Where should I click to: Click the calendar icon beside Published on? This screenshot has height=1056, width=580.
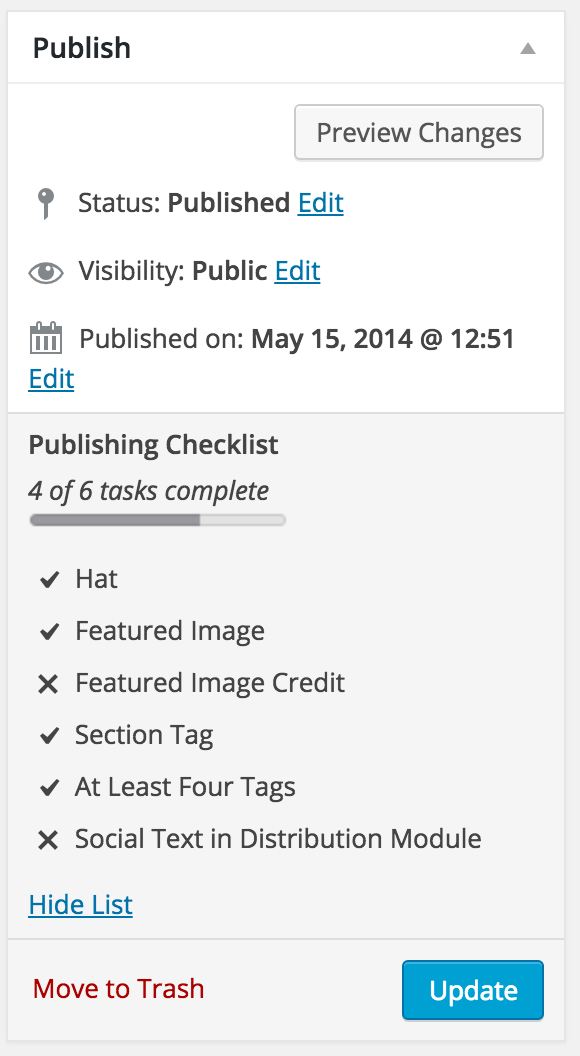point(46,338)
